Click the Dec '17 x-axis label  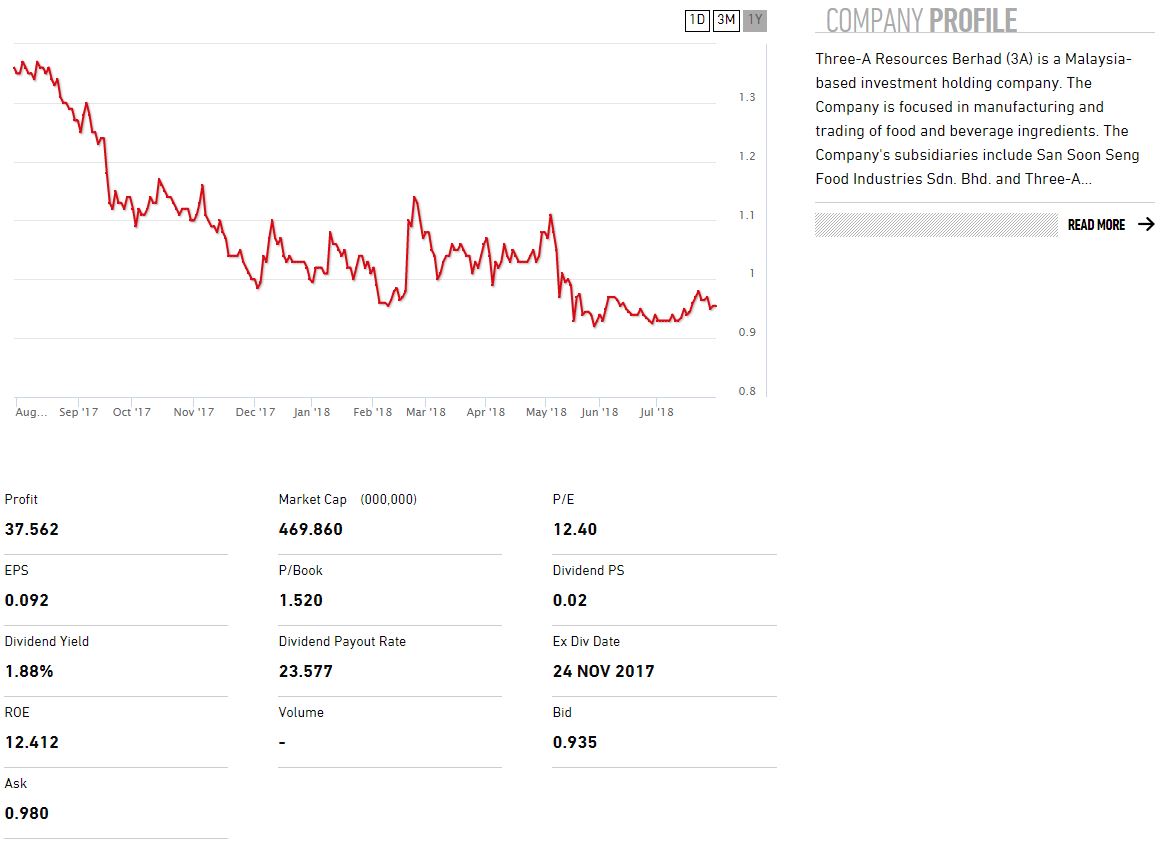click(255, 412)
